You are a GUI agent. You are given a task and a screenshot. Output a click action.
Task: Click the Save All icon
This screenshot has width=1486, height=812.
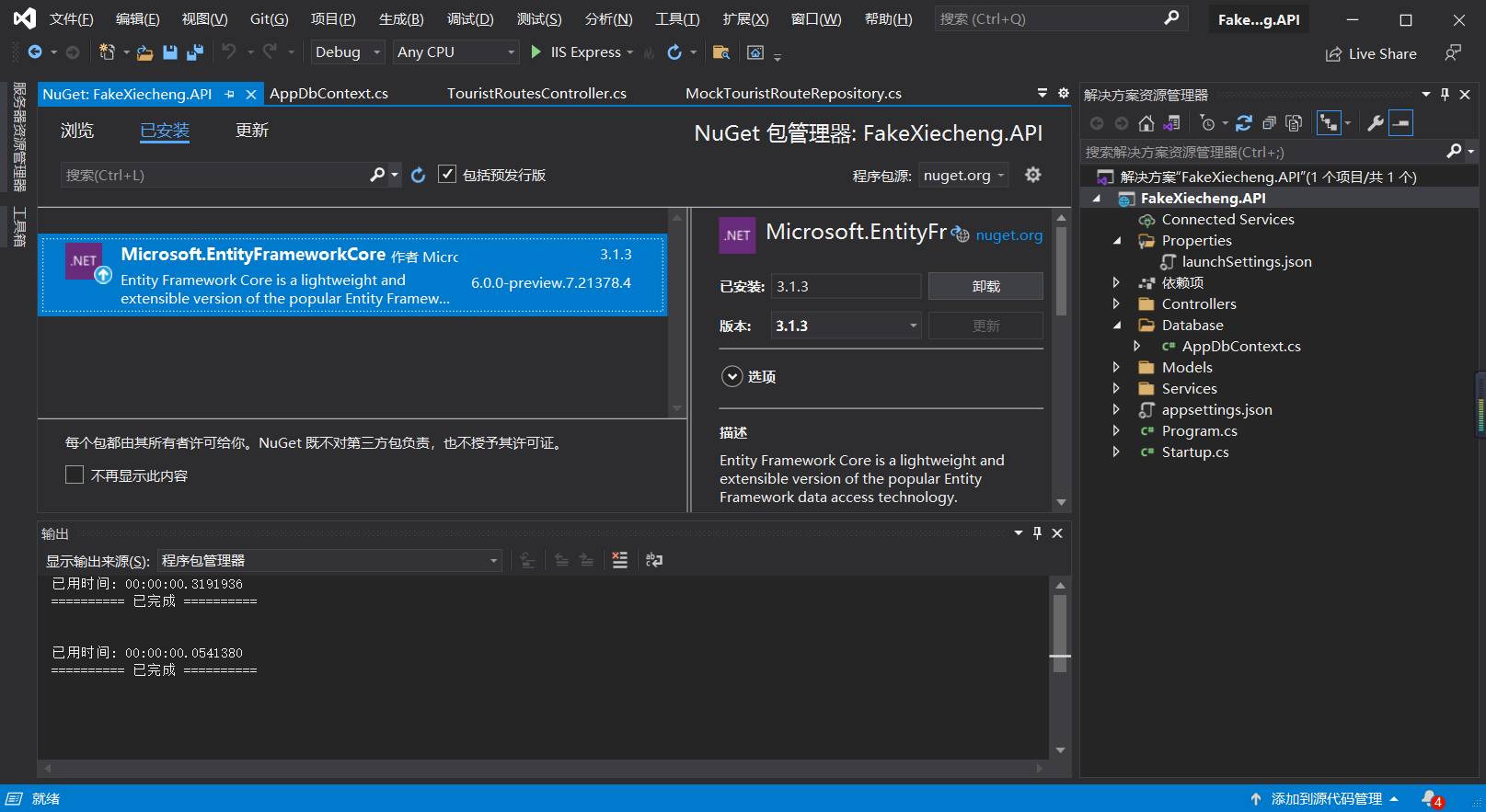click(194, 52)
